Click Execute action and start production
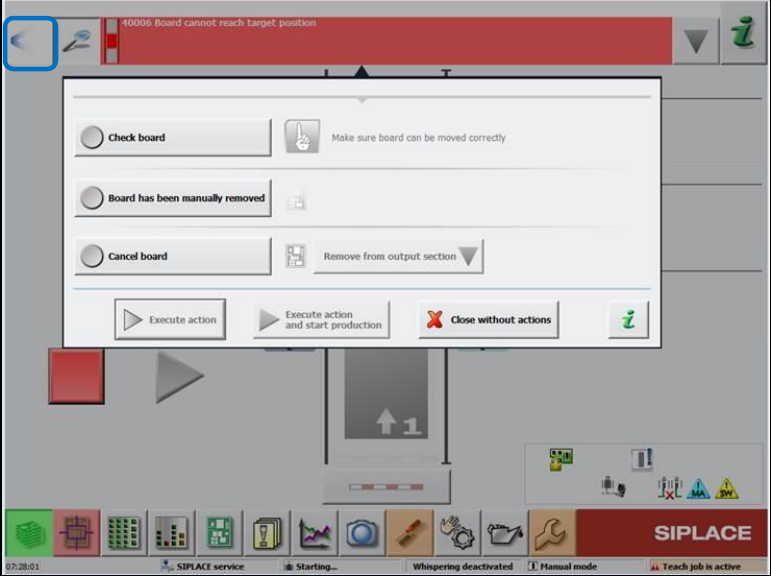 coord(322,320)
